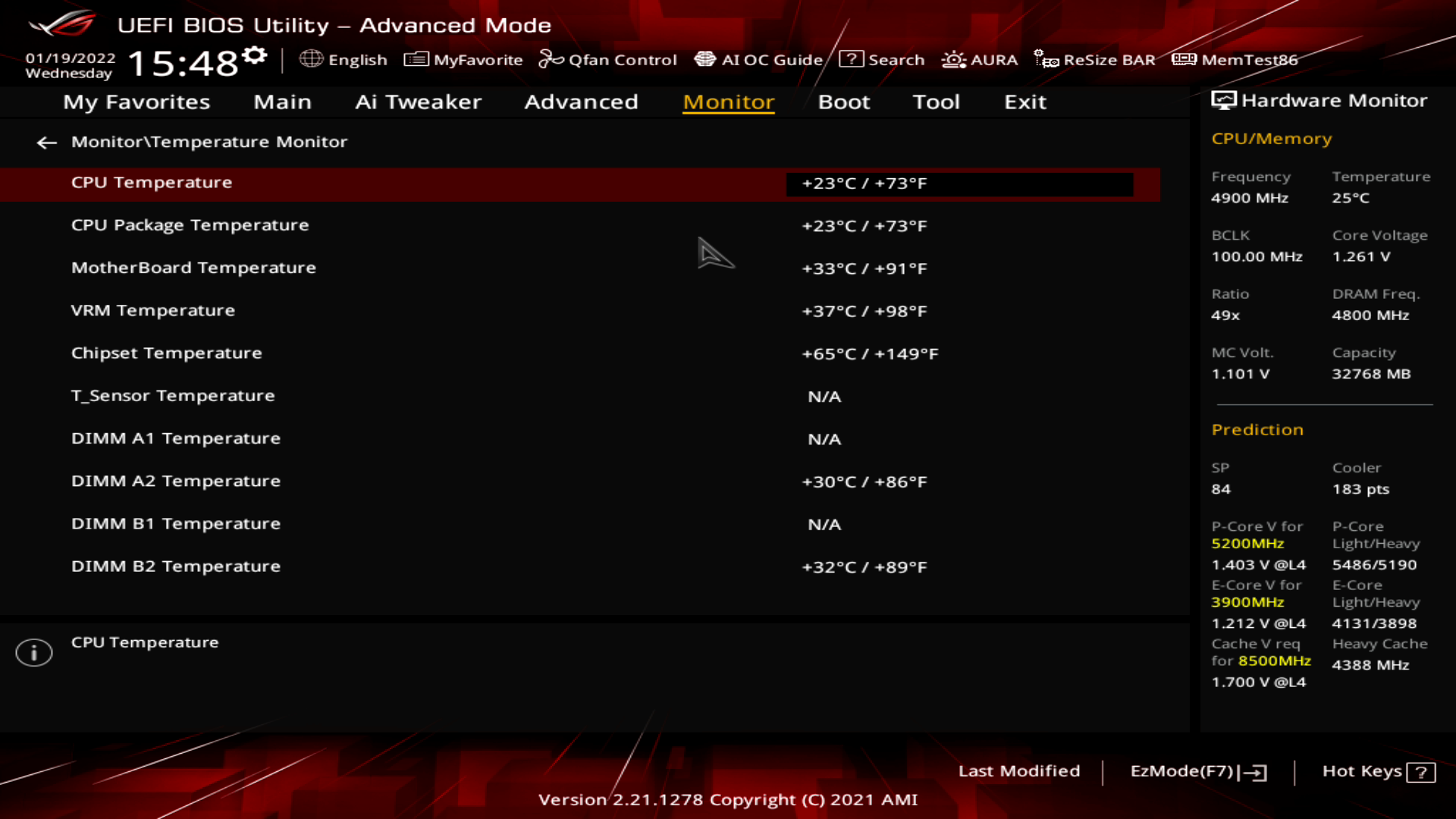Switch to the Tool tab
This screenshot has width=1456, height=819.
point(936,102)
